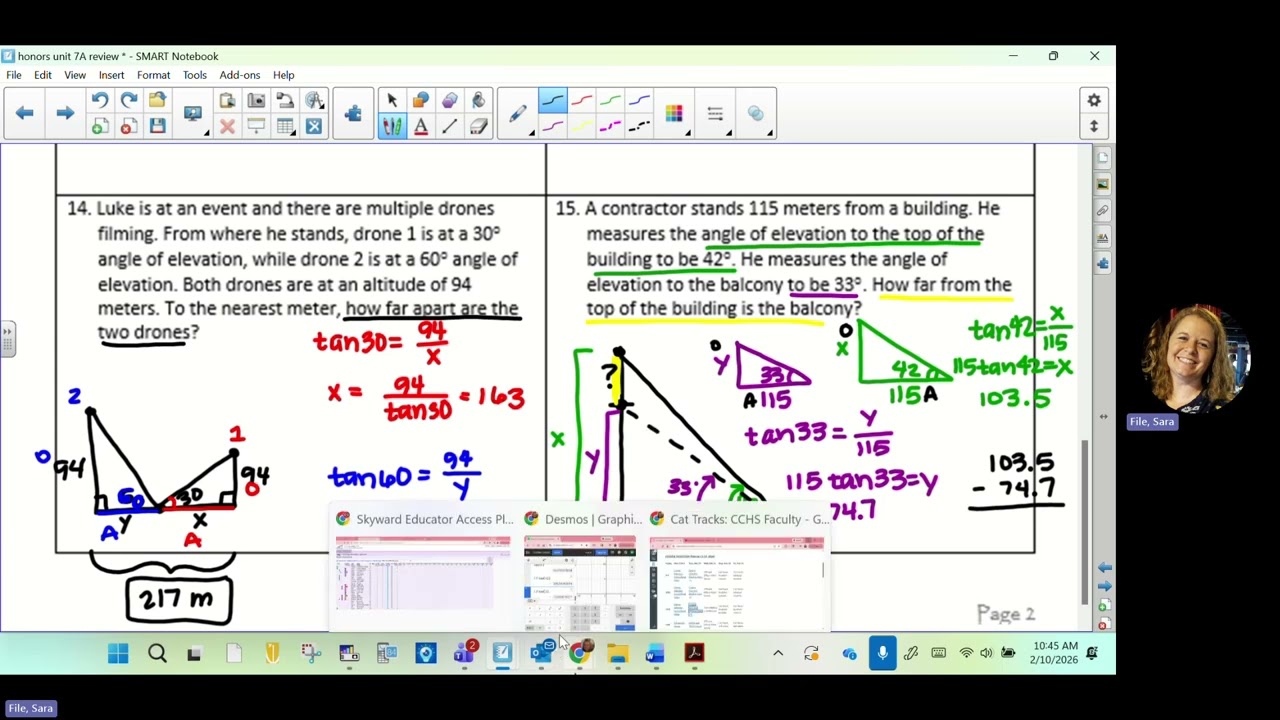The height and width of the screenshot is (720, 1280).
Task: Open a Notebook file using folder icon
Action: tap(157, 101)
